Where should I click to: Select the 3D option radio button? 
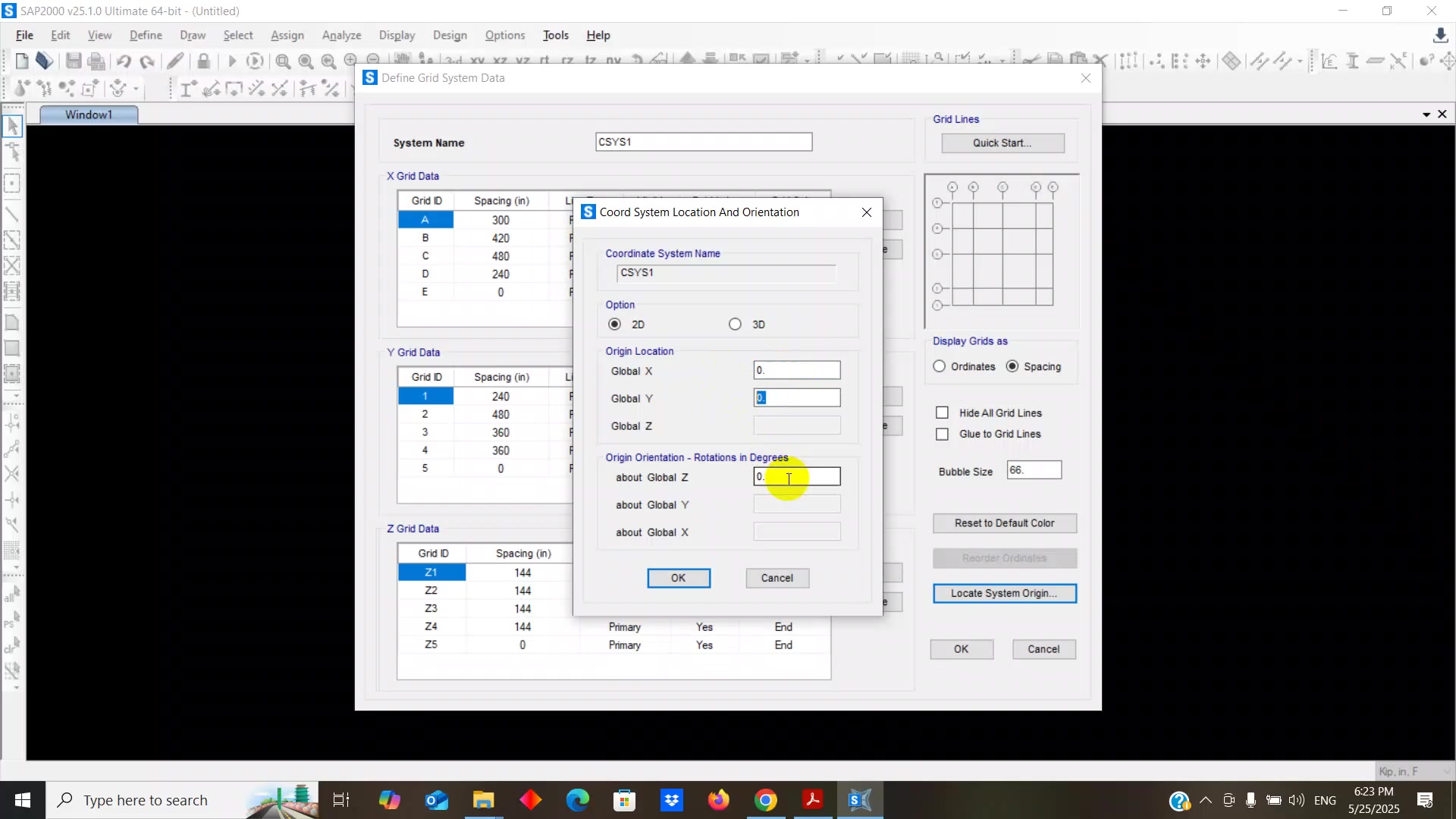tap(735, 325)
